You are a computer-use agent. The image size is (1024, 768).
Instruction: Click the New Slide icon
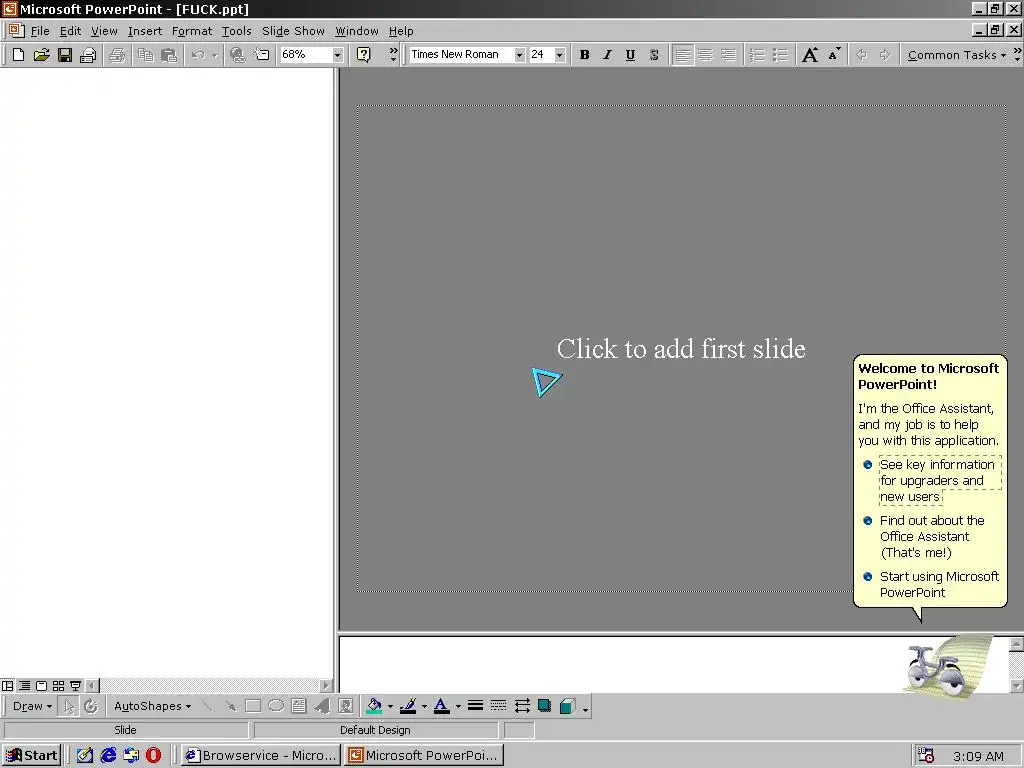point(261,55)
